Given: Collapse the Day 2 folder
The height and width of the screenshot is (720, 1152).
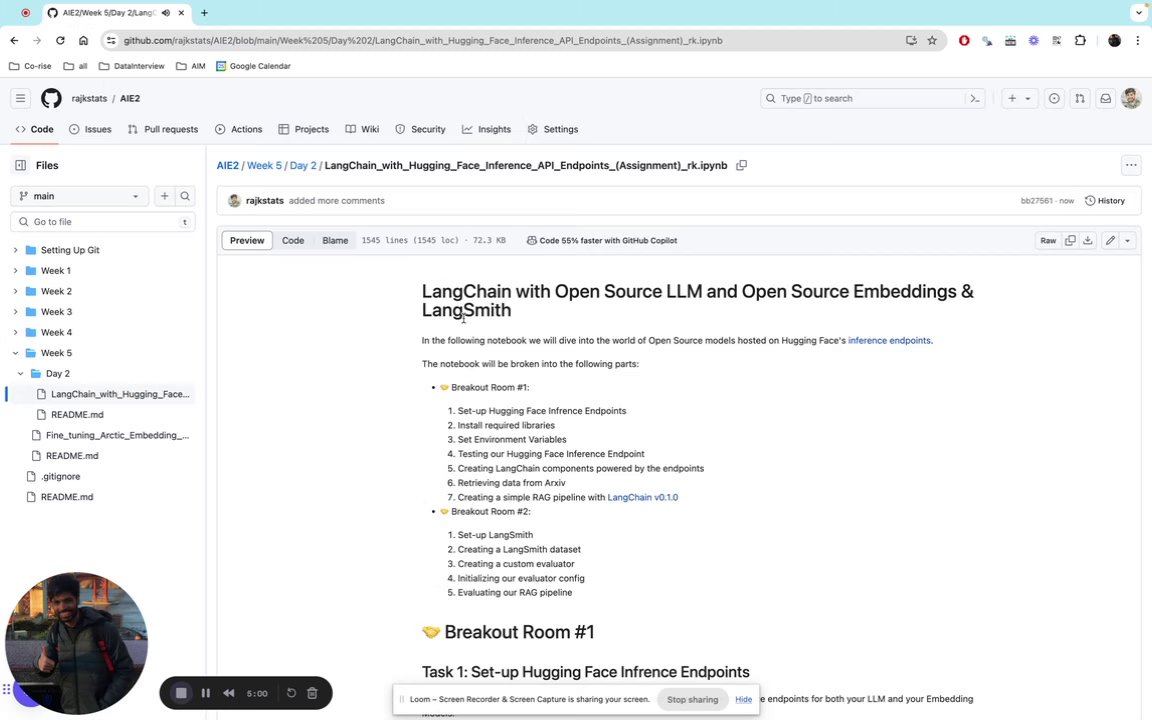Looking at the screenshot, I should tap(21, 373).
